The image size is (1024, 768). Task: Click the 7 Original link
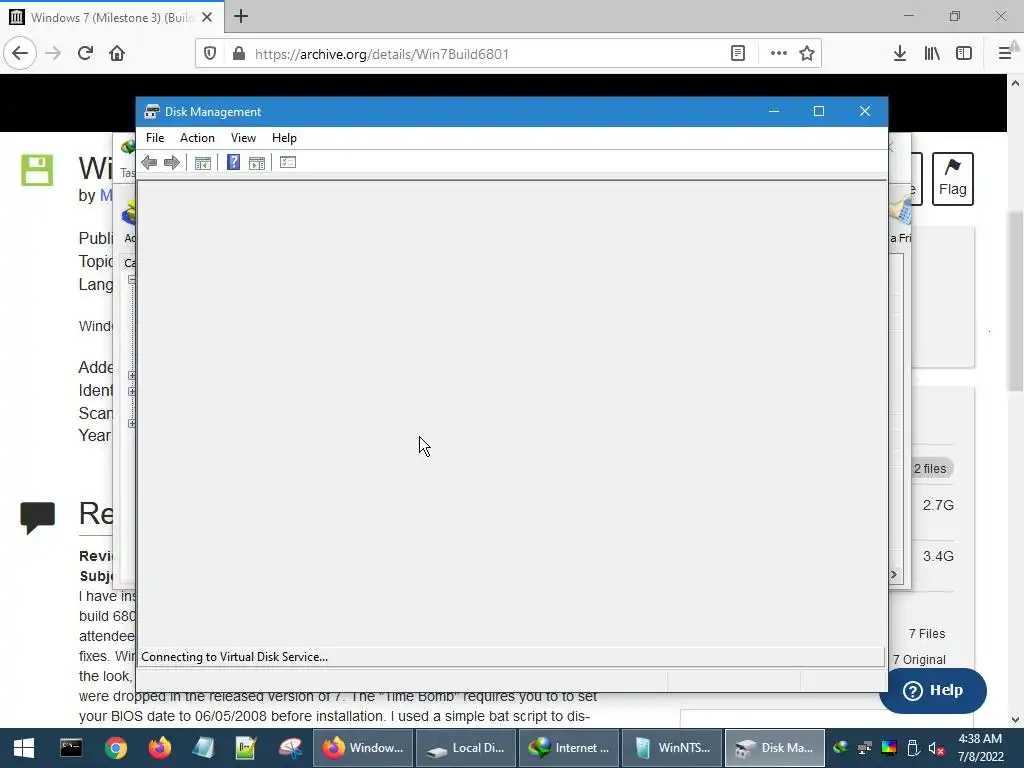tap(919, 660)
